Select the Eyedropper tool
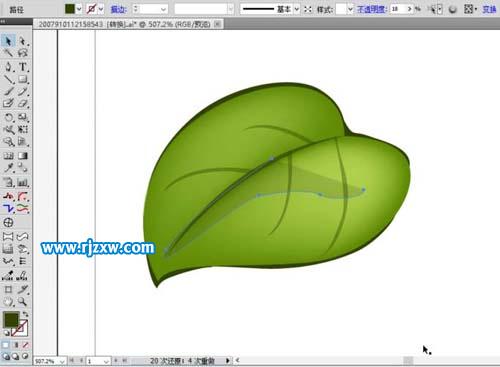 (x=8, y=168)
